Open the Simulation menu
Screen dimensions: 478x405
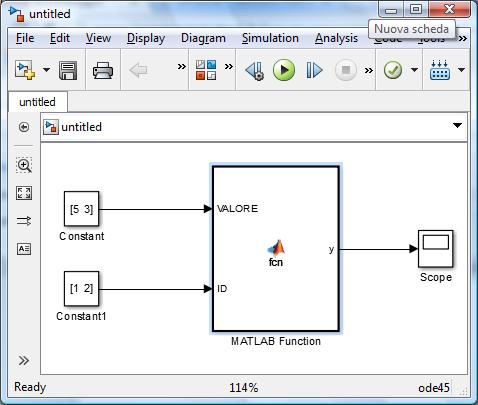click(x=270, y=38)
